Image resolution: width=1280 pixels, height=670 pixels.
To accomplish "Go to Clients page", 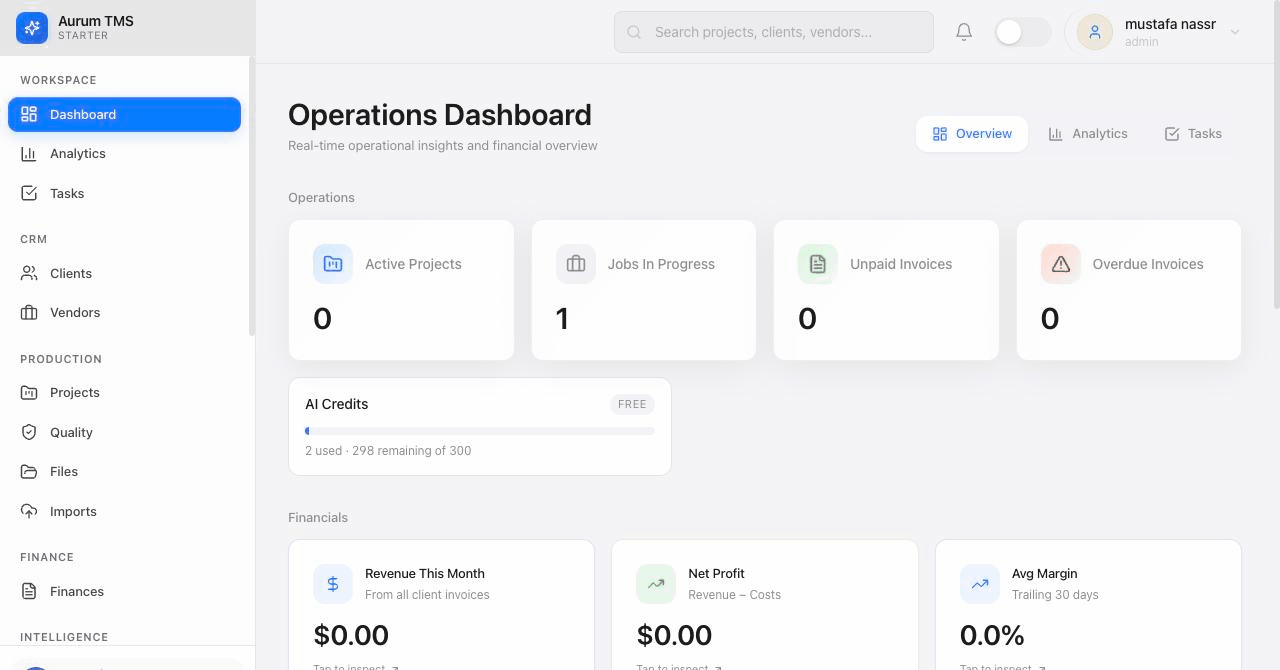I will click(124, 273).
